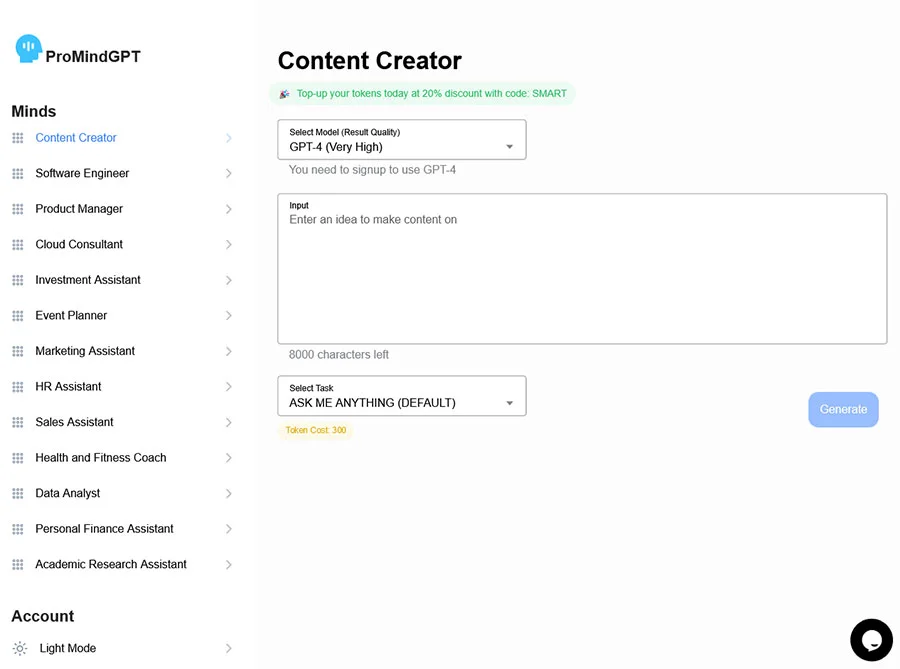Image resolution: width=900 pixels, height=669 pixels.
Task: Expand the Product Manager chevron arrow
Action: (x=228, y=209)
